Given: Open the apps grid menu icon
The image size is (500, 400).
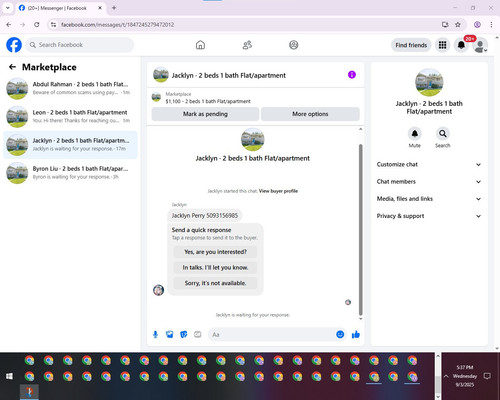Looking at the screenshot, I should pos(442,45).
